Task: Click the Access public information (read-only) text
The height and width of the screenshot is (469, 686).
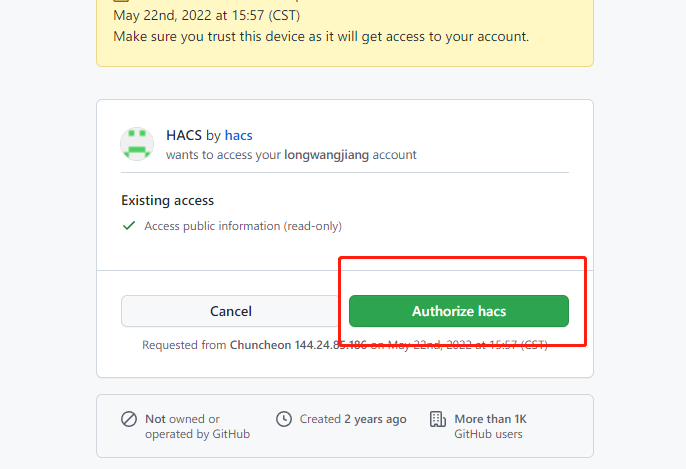Action: pyautogui.click(x=243, y=226)
